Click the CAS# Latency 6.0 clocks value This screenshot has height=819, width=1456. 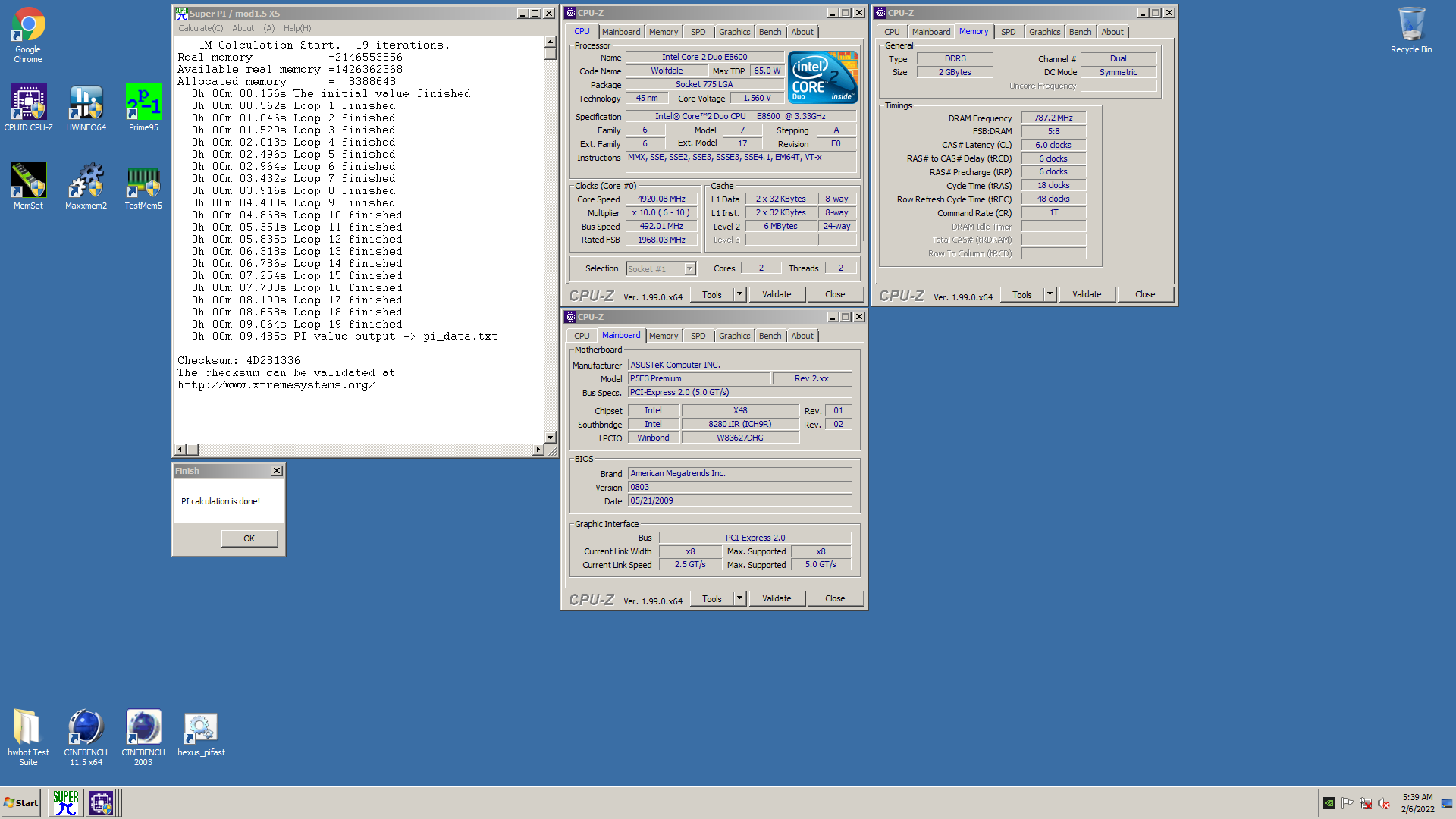(x=1053, y=145)
